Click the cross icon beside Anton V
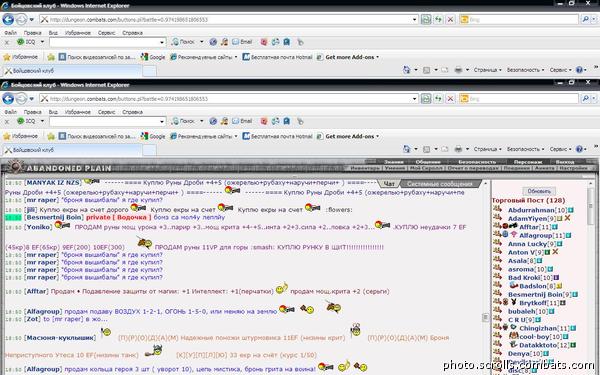The width and height of the screenshot is (600, 375). [555, 252]
